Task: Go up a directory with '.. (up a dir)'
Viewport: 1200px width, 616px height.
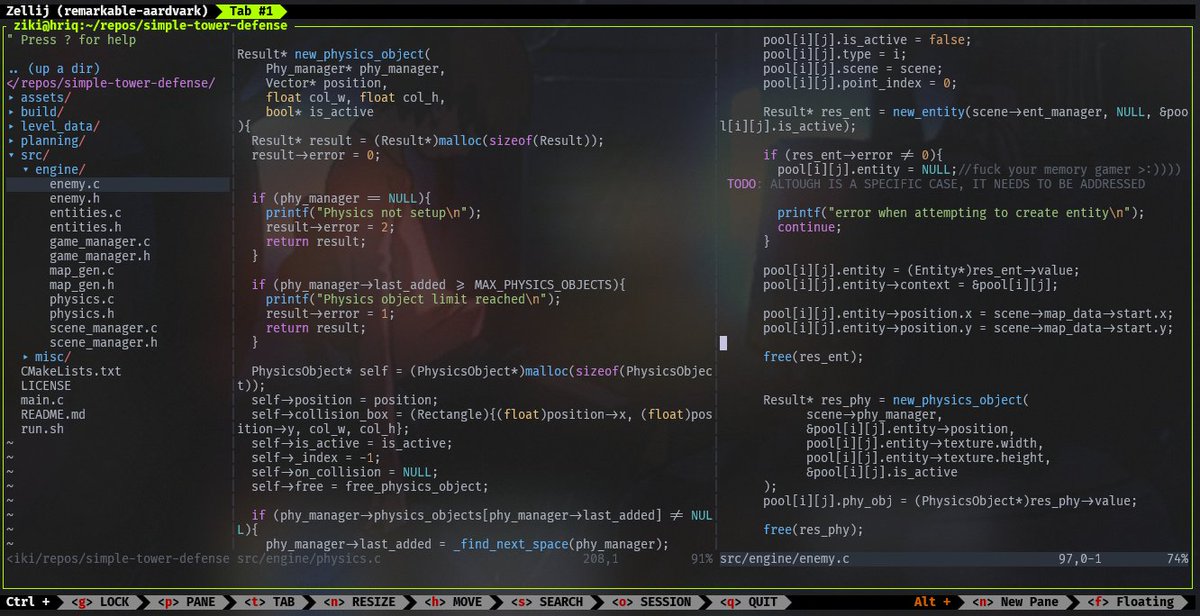Action: (x=53, y=69)
